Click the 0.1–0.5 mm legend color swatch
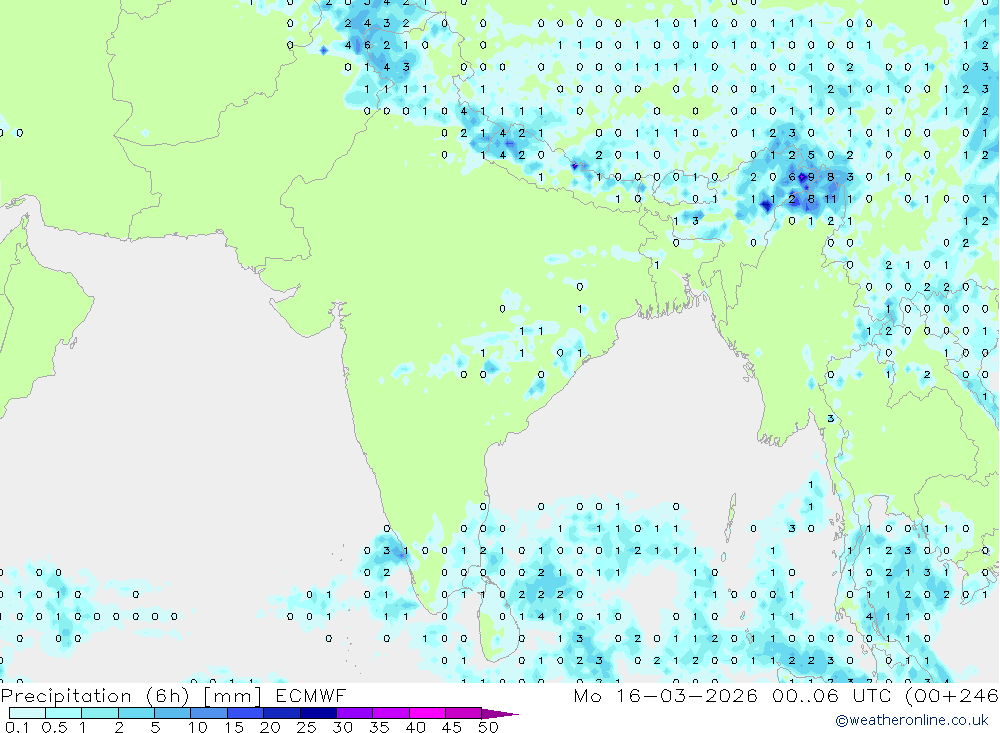1000x733 pixels. pos(27,713)
